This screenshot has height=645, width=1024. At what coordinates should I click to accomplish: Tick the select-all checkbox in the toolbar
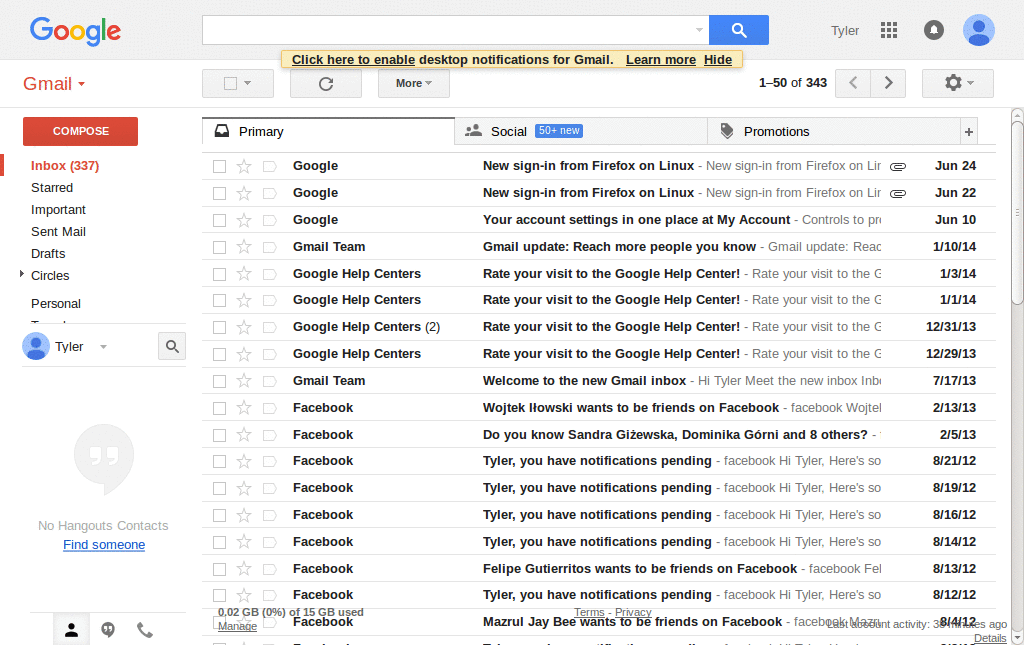pyautogui.click(x=230, y=84)
